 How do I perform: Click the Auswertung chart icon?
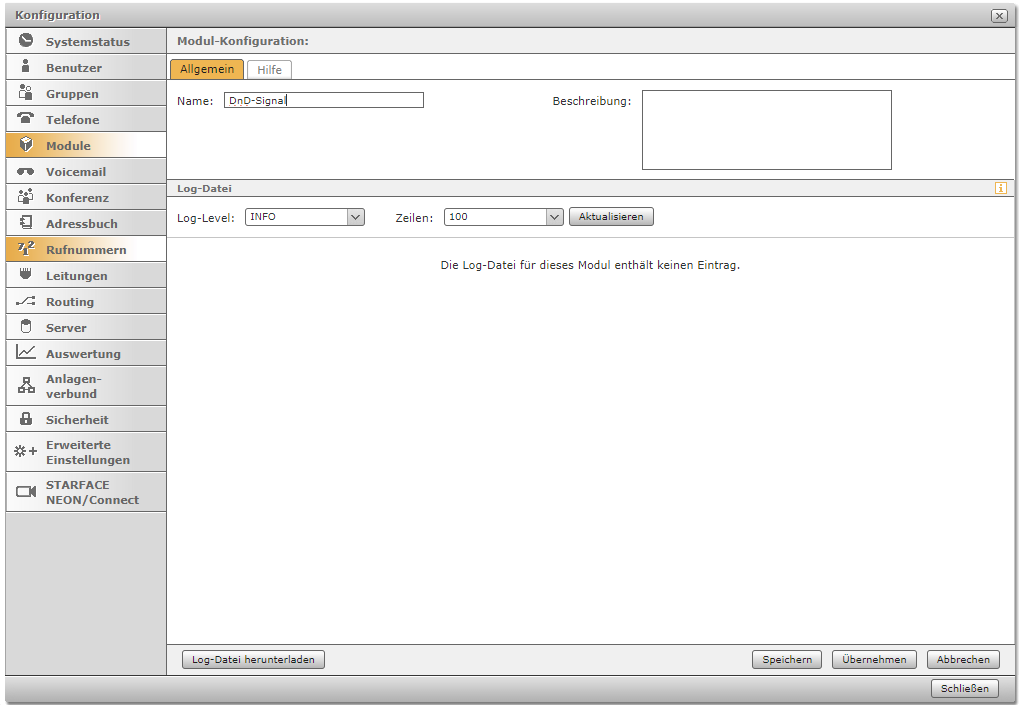[26, 353]
